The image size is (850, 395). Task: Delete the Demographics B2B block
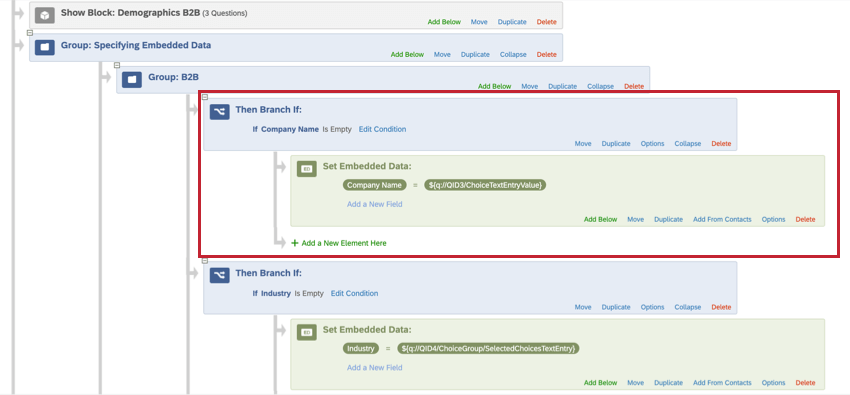click(x=546, y=22)
